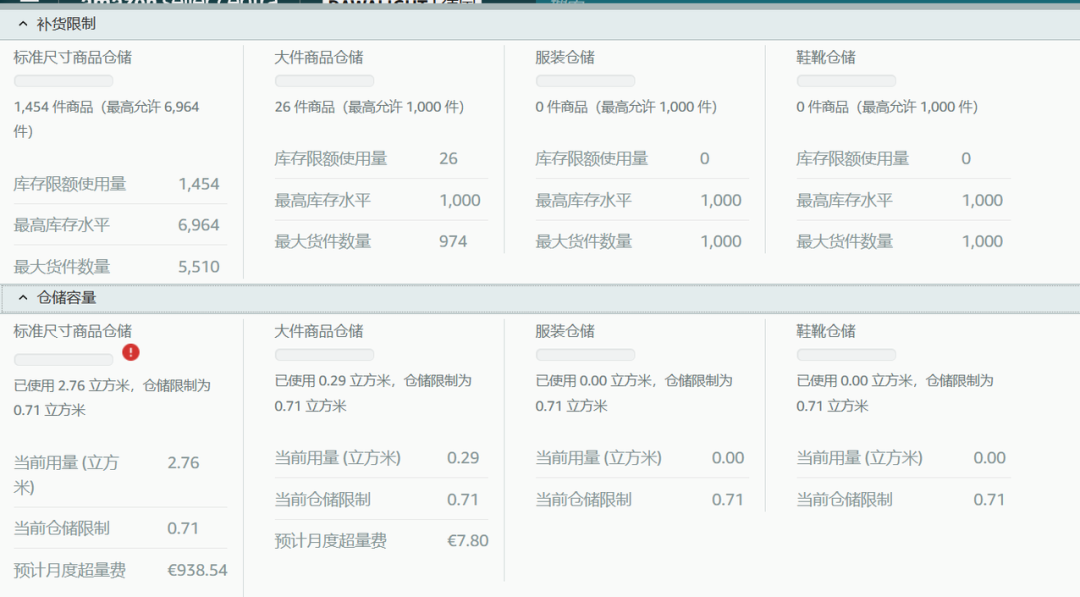Click the 服装仓储 usage progress bar

585,355
